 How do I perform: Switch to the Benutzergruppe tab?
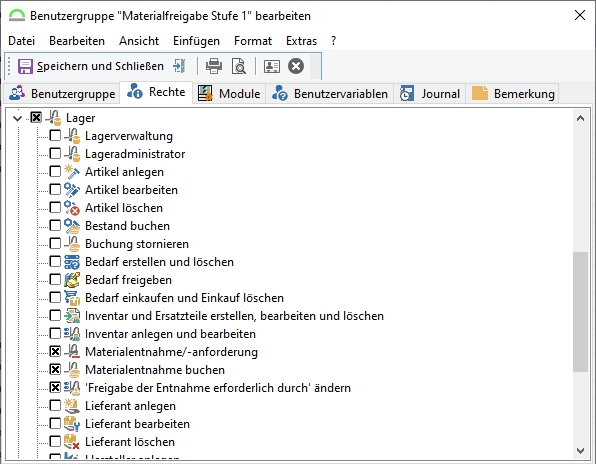click(62, 93)
